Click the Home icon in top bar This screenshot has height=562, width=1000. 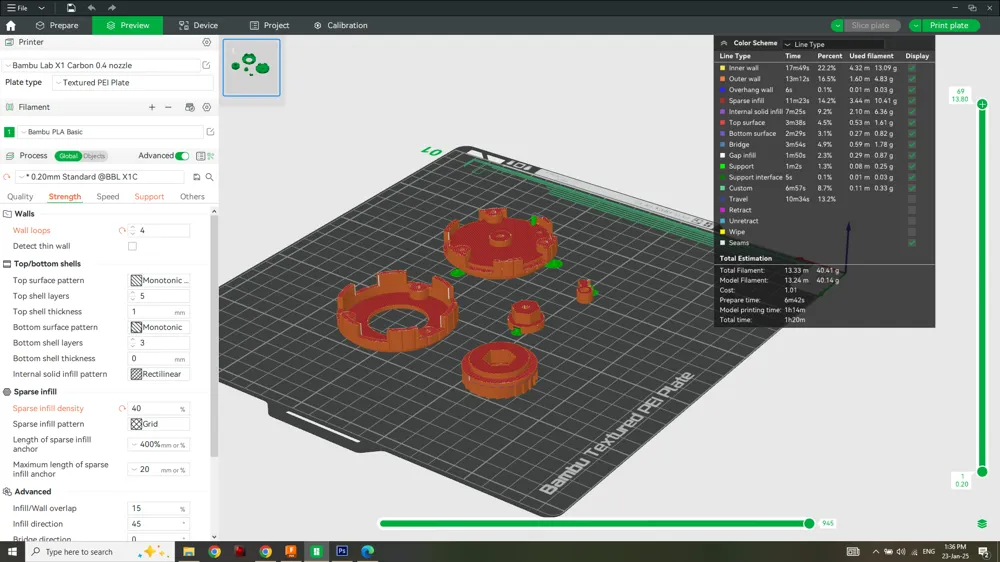tap(11, 26)
